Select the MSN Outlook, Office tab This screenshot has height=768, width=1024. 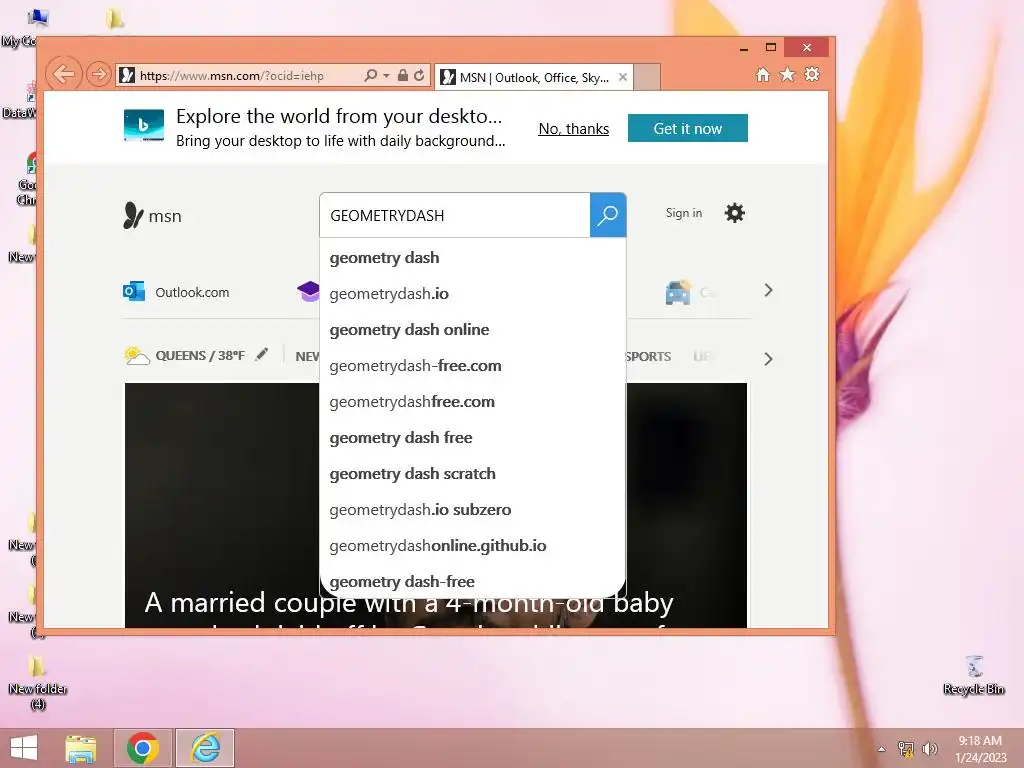point(534,78)
